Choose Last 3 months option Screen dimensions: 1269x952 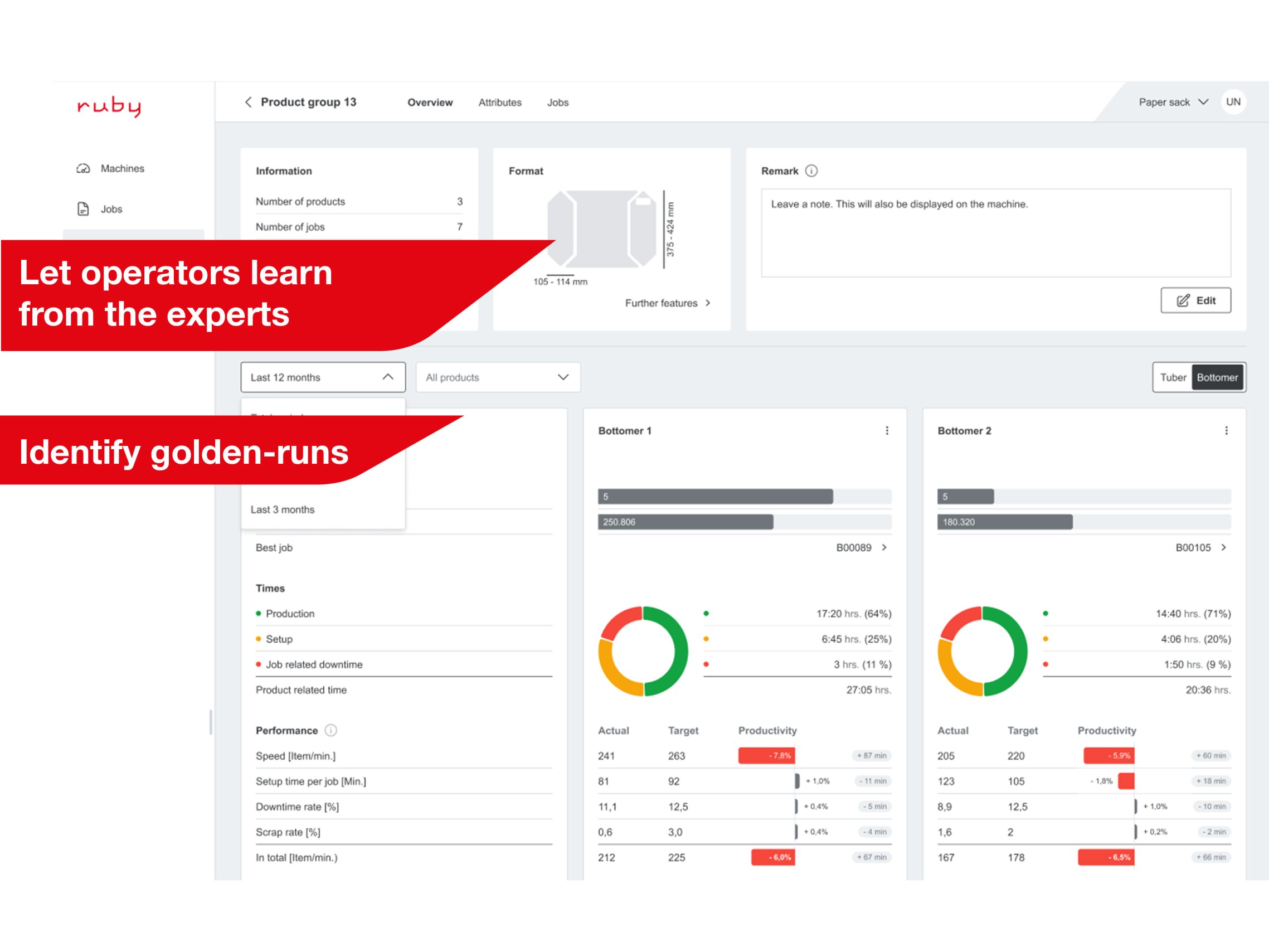[283, 509]
